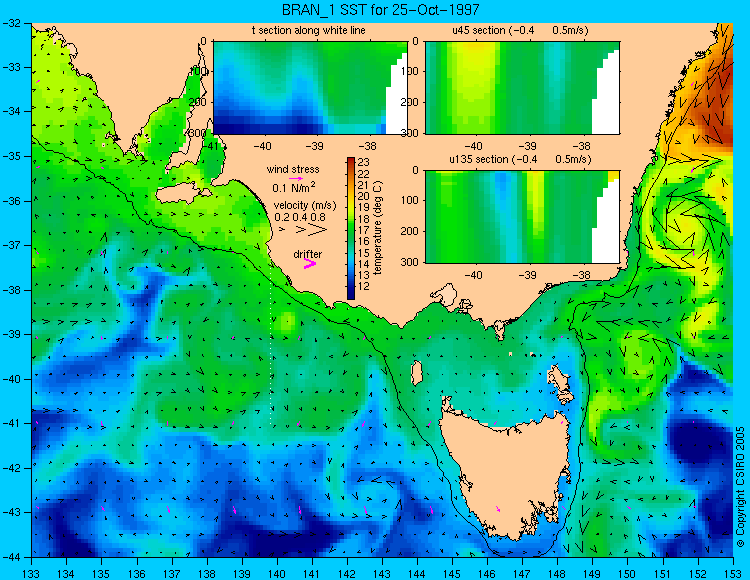Click the colorbar tick label "17"
This screenshot has height=580, width=750.
(x=363, y=230)
